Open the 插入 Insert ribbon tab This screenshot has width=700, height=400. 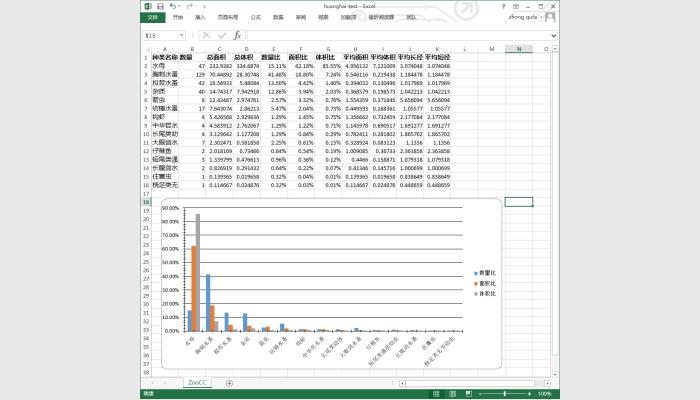tap(201, 17)
